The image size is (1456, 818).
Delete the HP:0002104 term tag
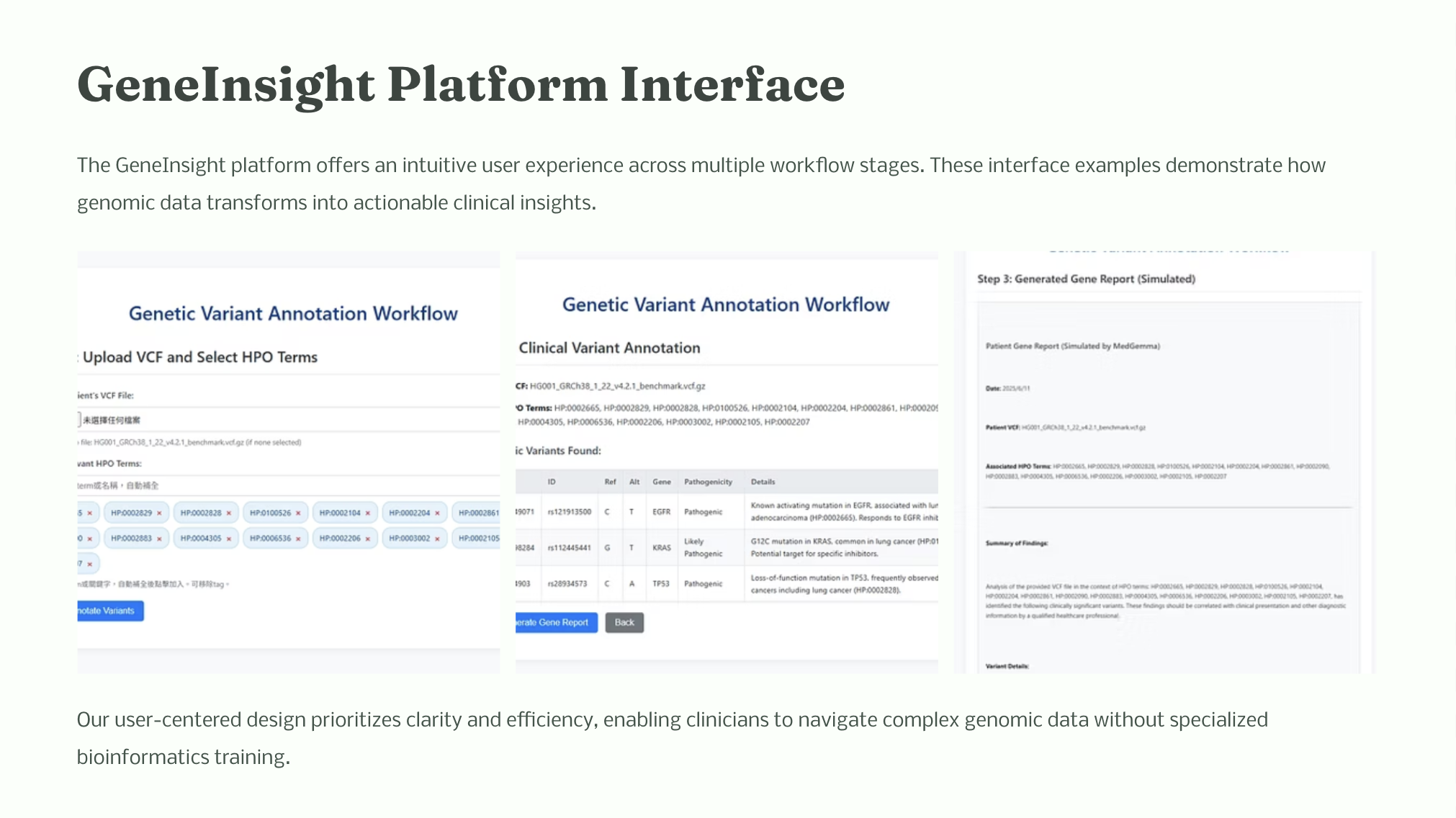tap(368, 513)
